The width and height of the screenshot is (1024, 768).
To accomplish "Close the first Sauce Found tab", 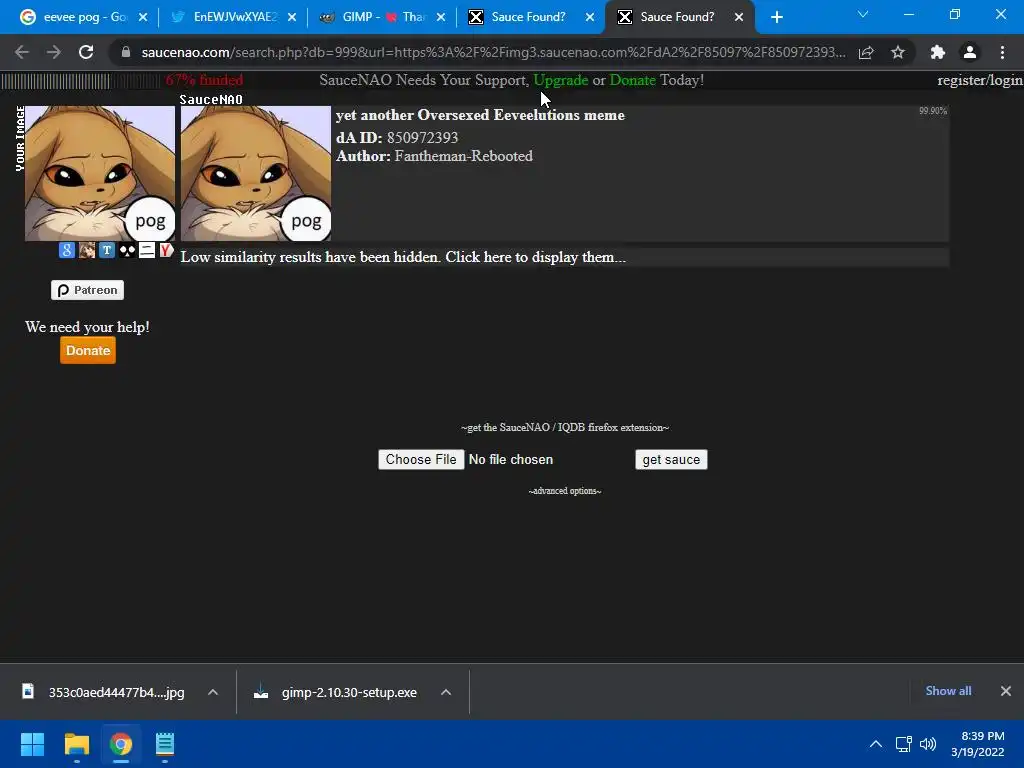I will click(590, 17).
